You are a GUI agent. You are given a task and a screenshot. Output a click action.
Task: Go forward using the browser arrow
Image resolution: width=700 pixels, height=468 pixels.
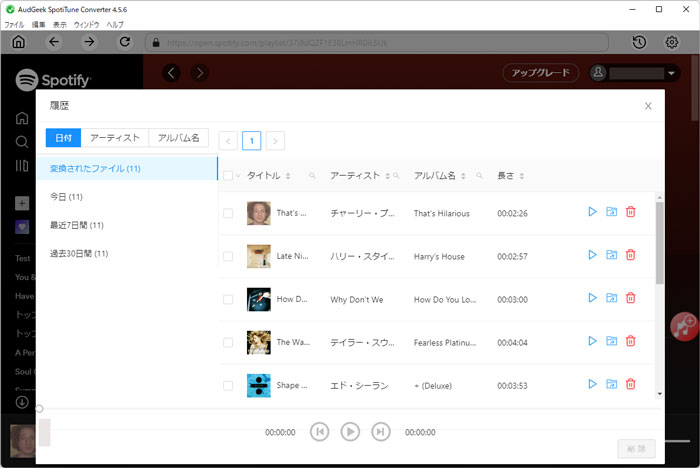(x=89, y=42)
